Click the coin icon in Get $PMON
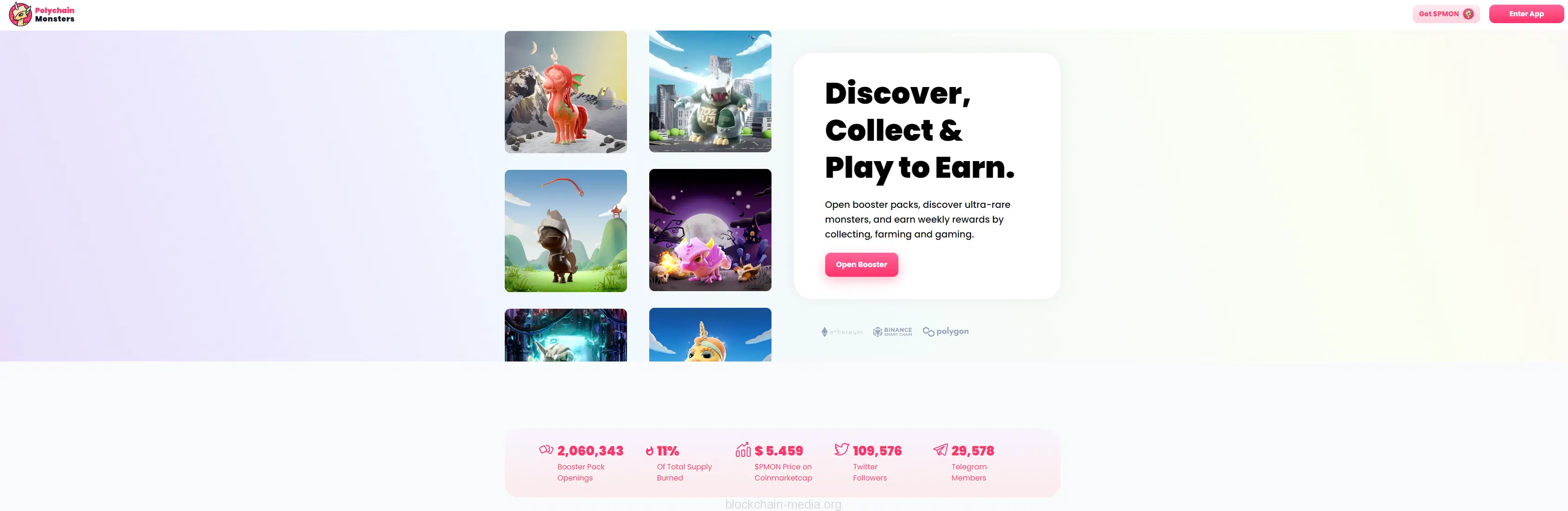The height and width of the screenshot is (511, 1568). pyautogui.click(x=1468, y=14)
